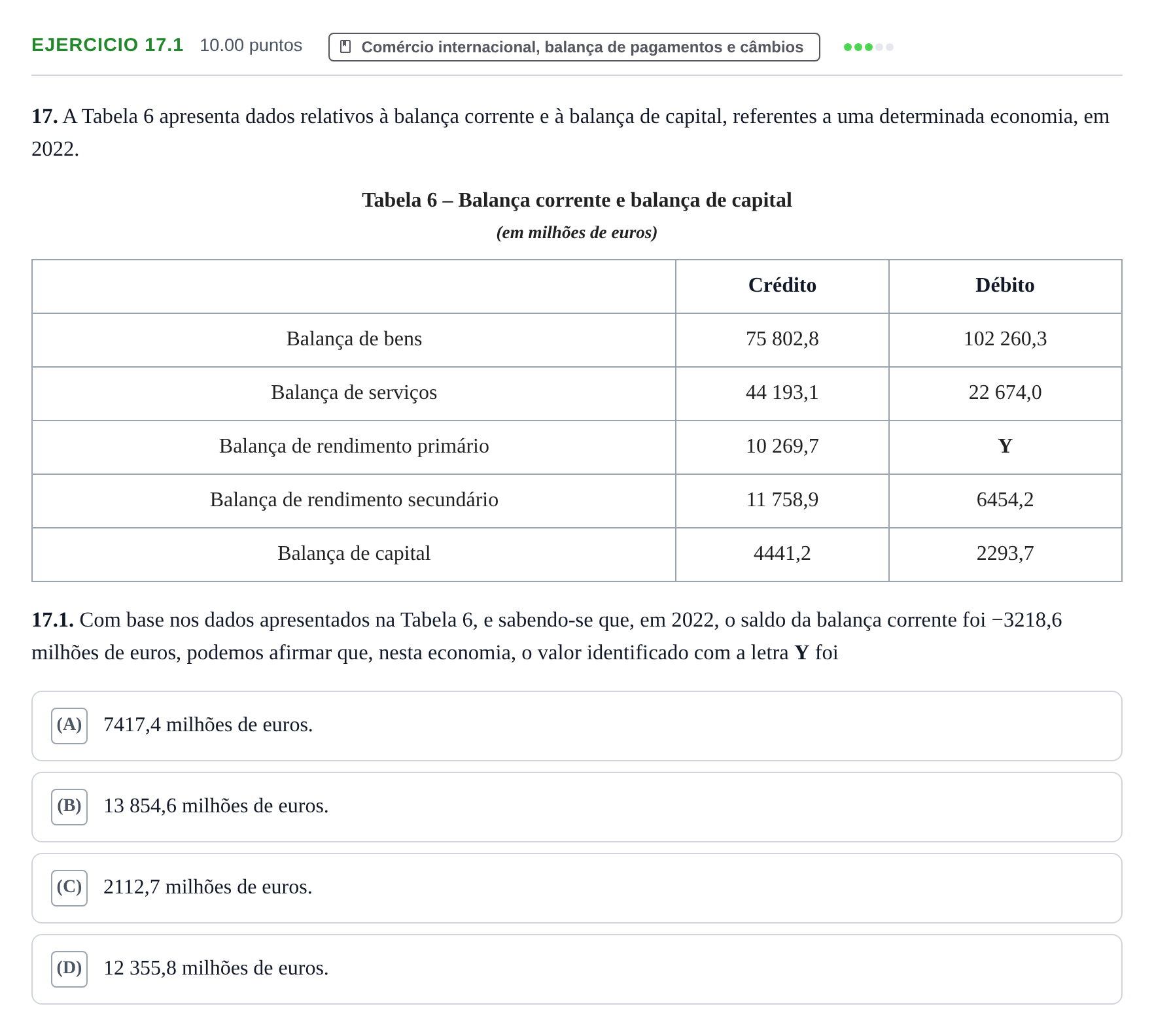Click the 'Balança de bens' row label
Viewport: 1154px width, 1036px height.
point(354,339)
